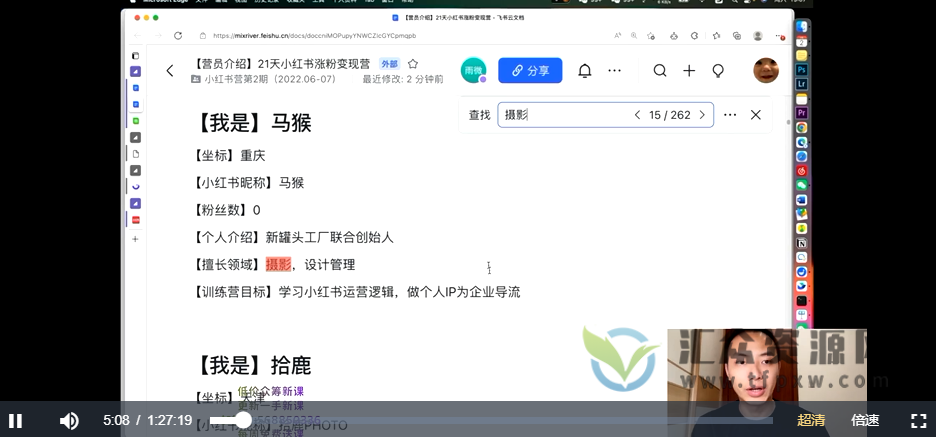
Task: Mute the video volume
Action: (x=69, y=420)
